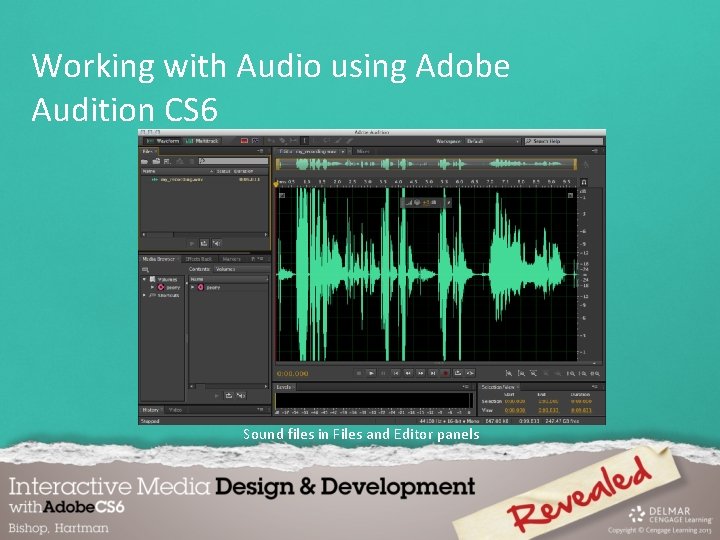Toggle the red spectral frequency display icon
Screen dimensions: 720x540
pyautogui.click(x=244, y=141)
